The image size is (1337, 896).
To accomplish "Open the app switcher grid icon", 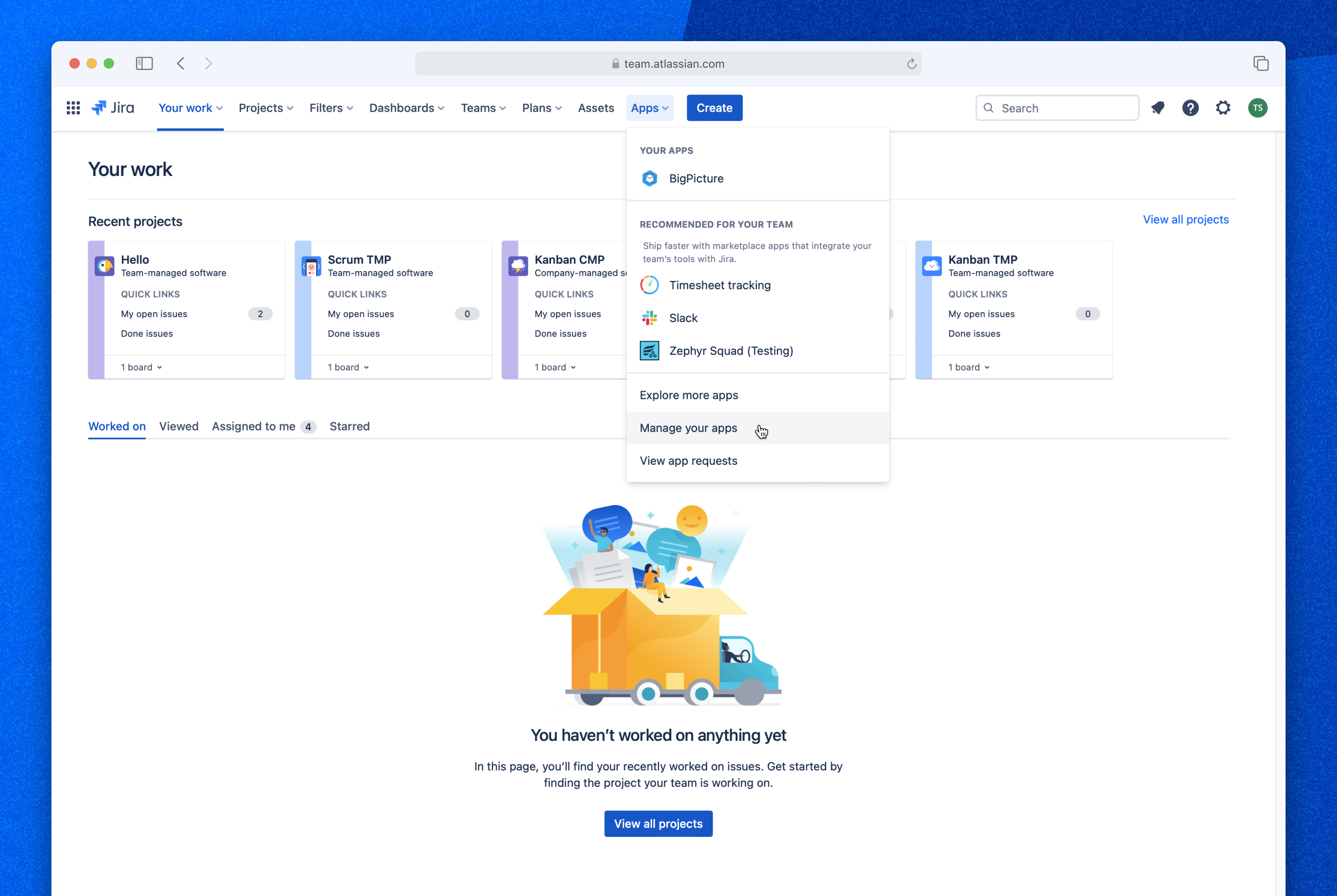I will (72, 108).
